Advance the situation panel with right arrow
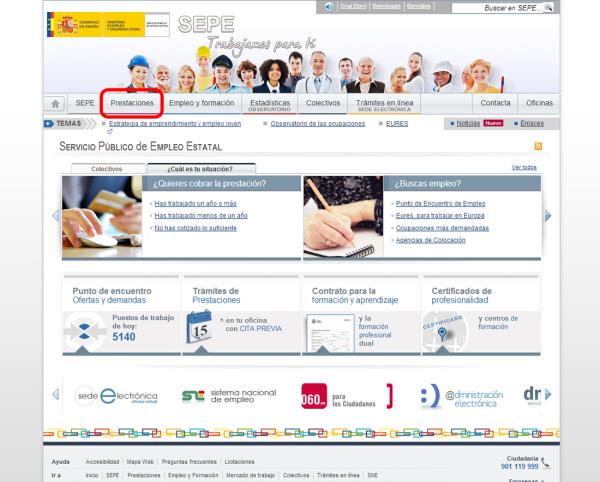This screenshot has width=600, height=482. [x=548, y=215]
